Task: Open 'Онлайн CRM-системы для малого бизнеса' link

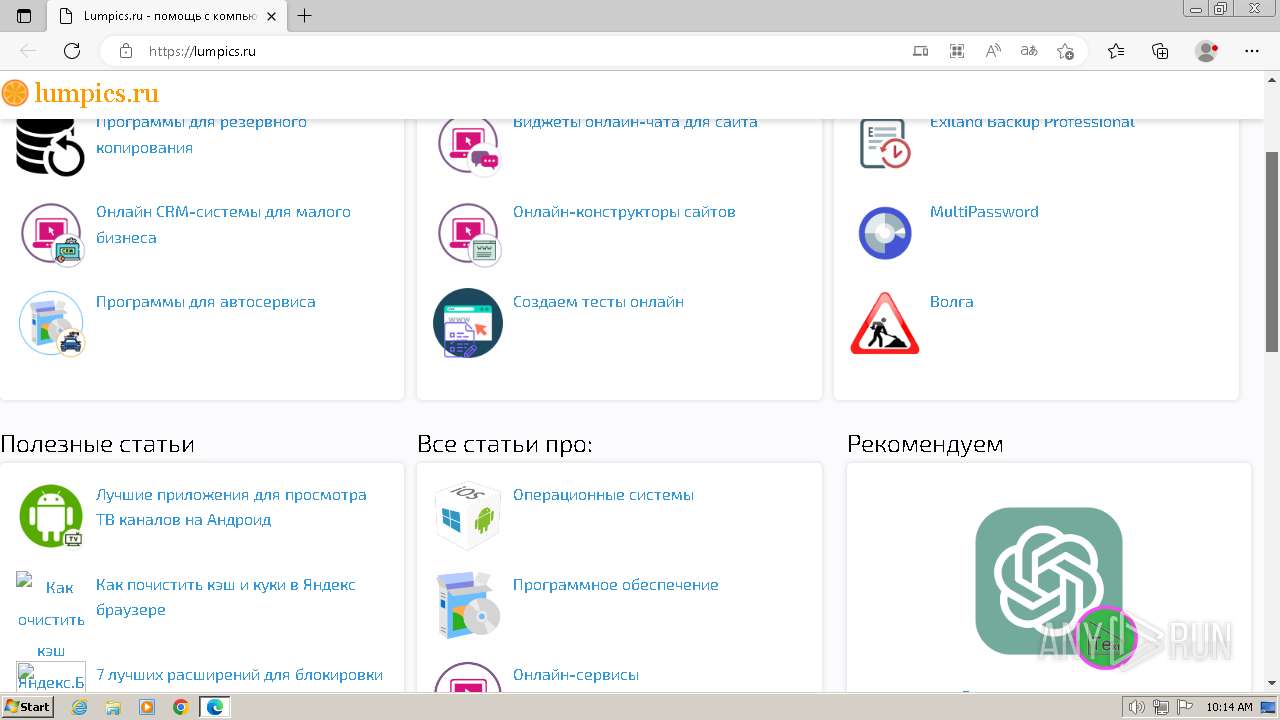Action: coord(223,225)
